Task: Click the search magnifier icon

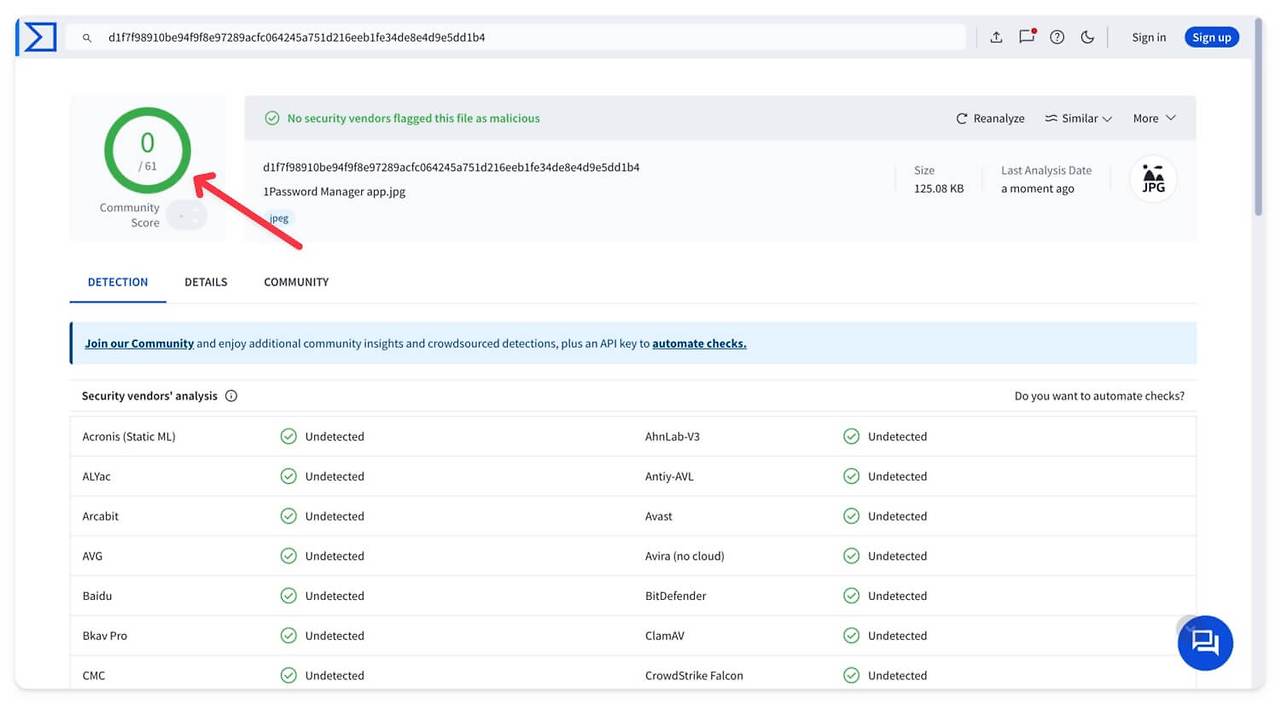Action: coord(87,38)
